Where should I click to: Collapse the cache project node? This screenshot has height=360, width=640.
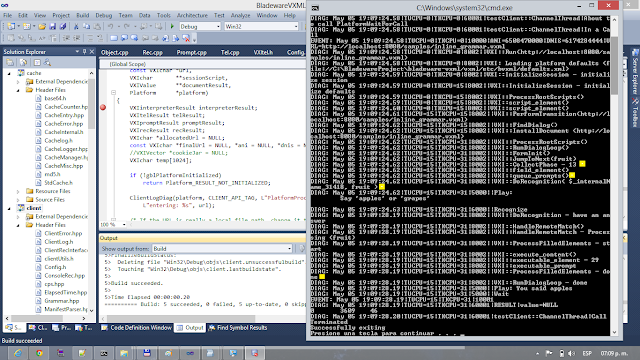click(9, 73)
